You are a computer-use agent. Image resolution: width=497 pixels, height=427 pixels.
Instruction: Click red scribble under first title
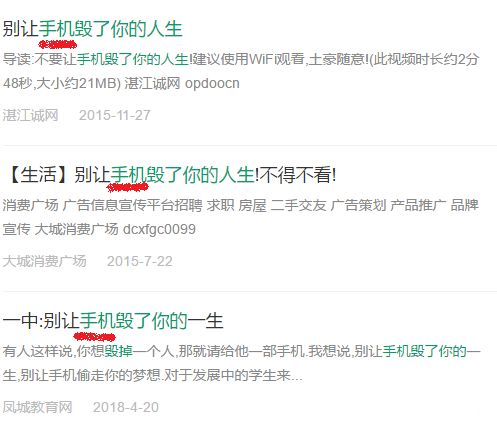(x=58, y=44)
